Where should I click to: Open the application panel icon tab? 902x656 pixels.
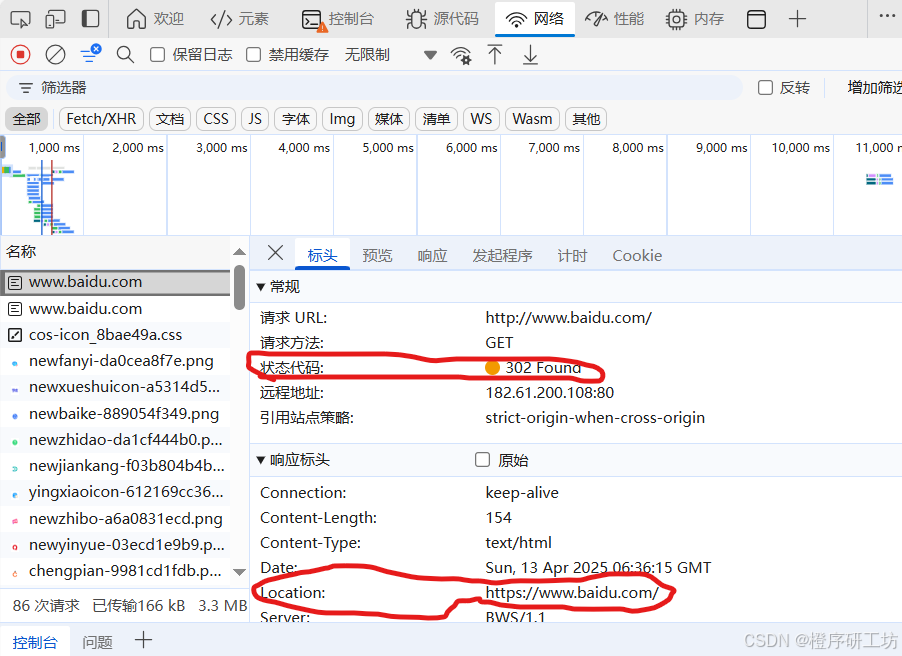[756, 19]
